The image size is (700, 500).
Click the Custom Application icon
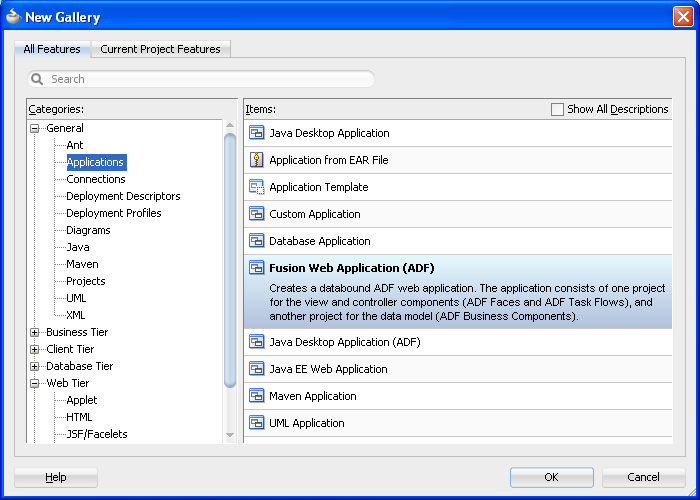pos(257,214)
